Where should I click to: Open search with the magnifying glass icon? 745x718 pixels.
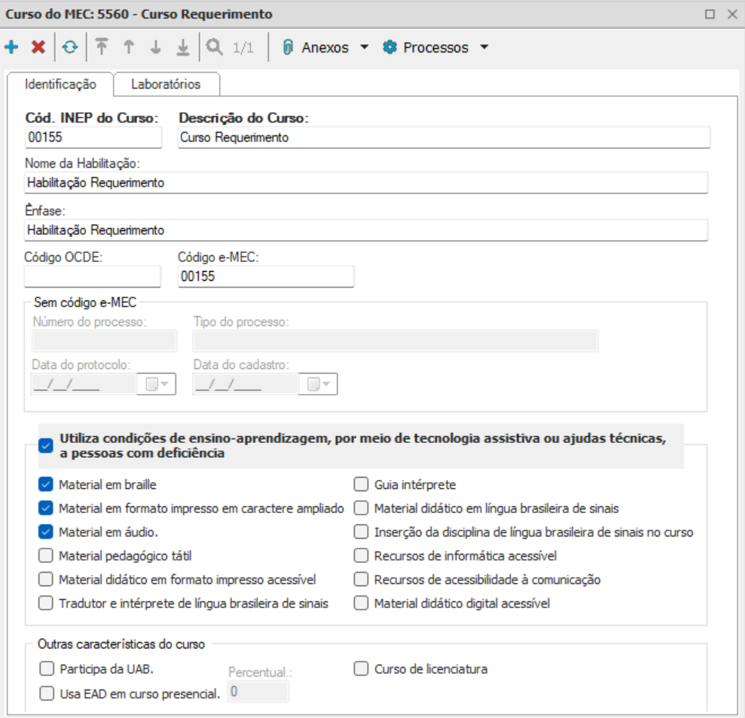click(214, 47)
